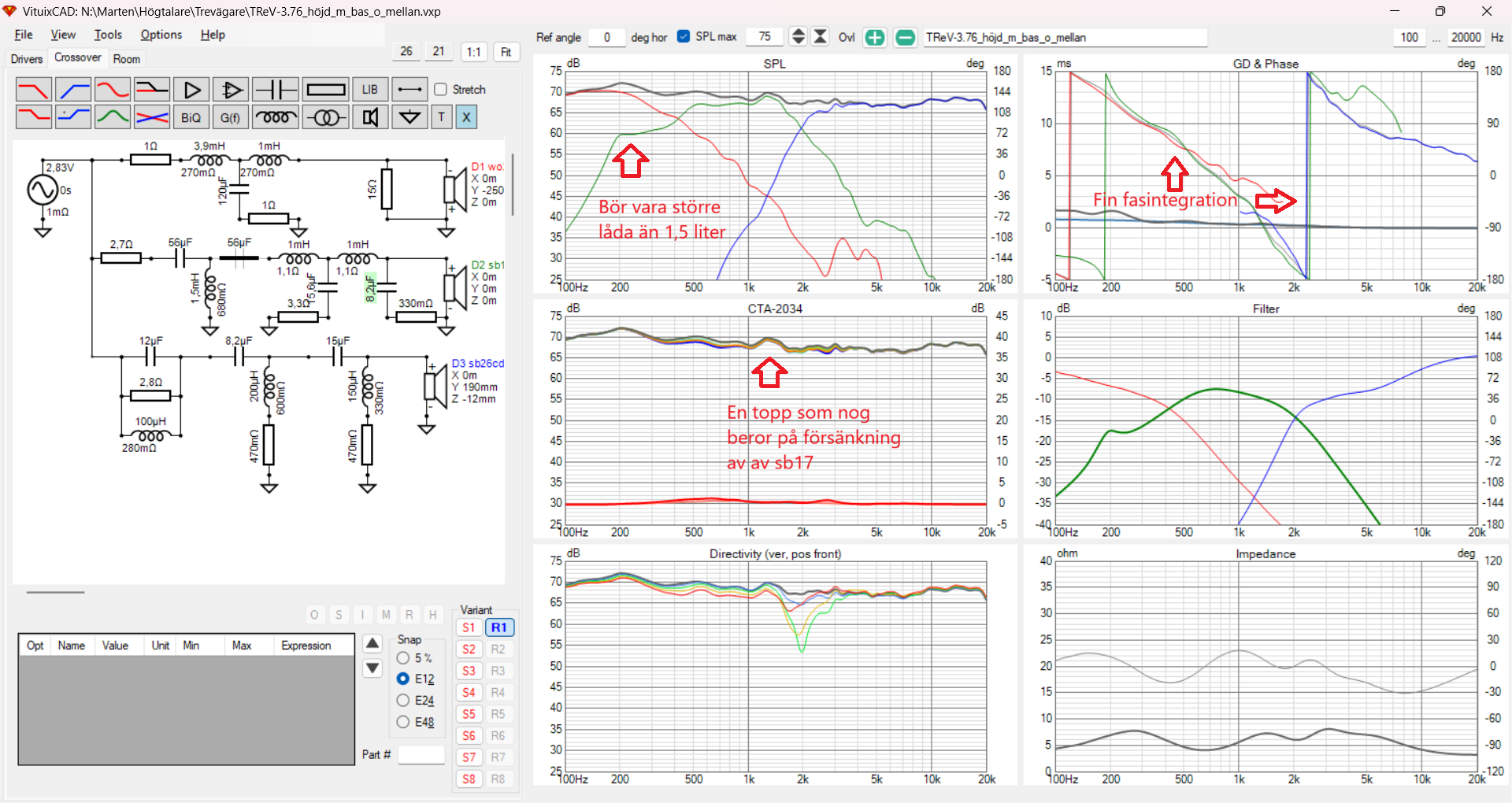Add a ground symbol component
This screenshot has width=1512, height=803.
[409, 117]
